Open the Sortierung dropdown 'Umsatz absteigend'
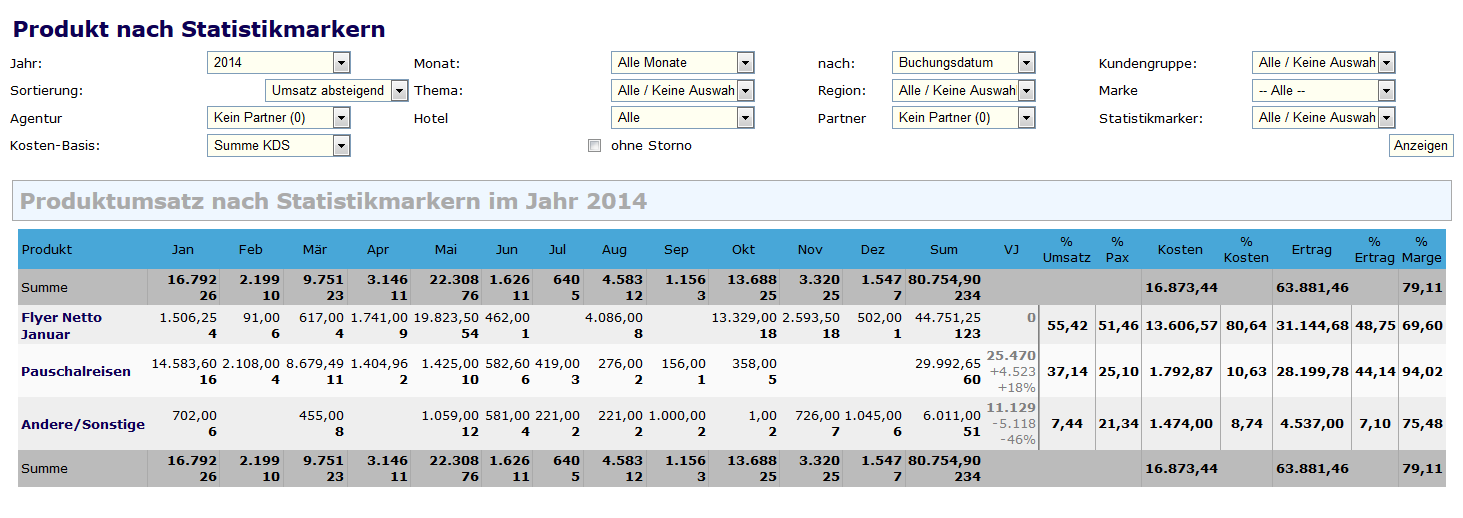 337,91
